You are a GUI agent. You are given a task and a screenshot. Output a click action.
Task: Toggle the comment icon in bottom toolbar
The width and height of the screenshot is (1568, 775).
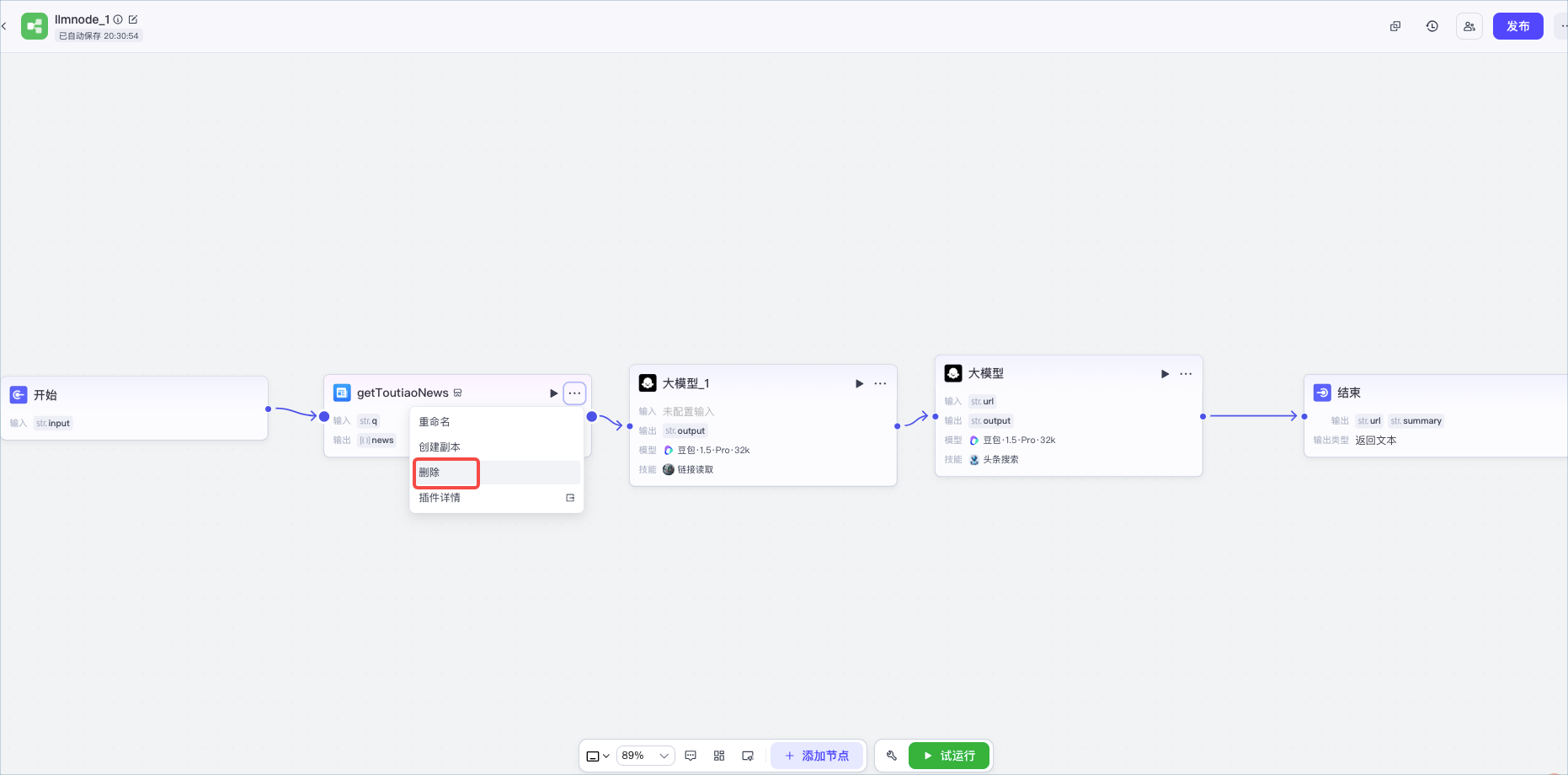(x=691, y=756)
